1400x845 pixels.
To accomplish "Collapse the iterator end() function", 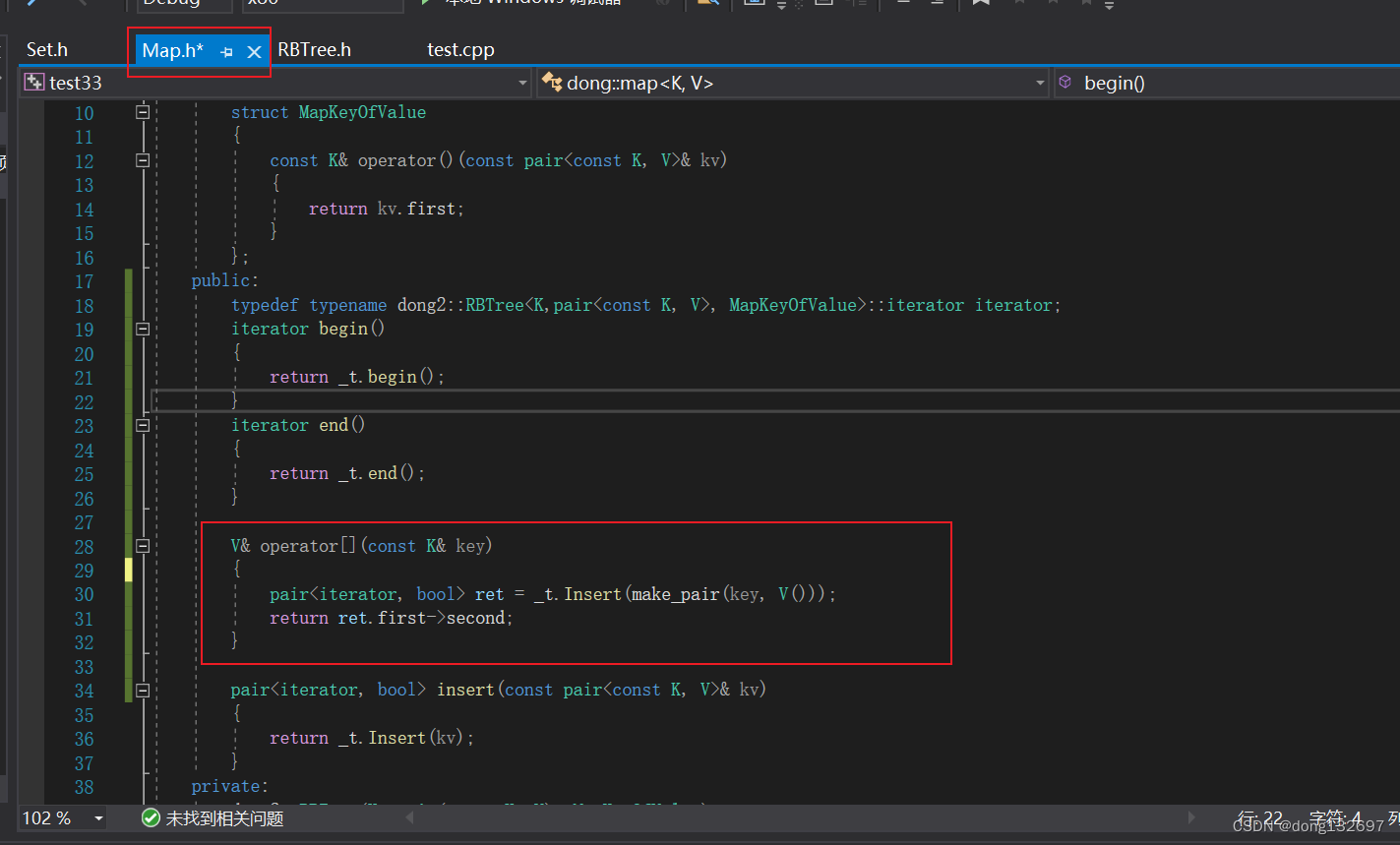I will click(143, 425).
